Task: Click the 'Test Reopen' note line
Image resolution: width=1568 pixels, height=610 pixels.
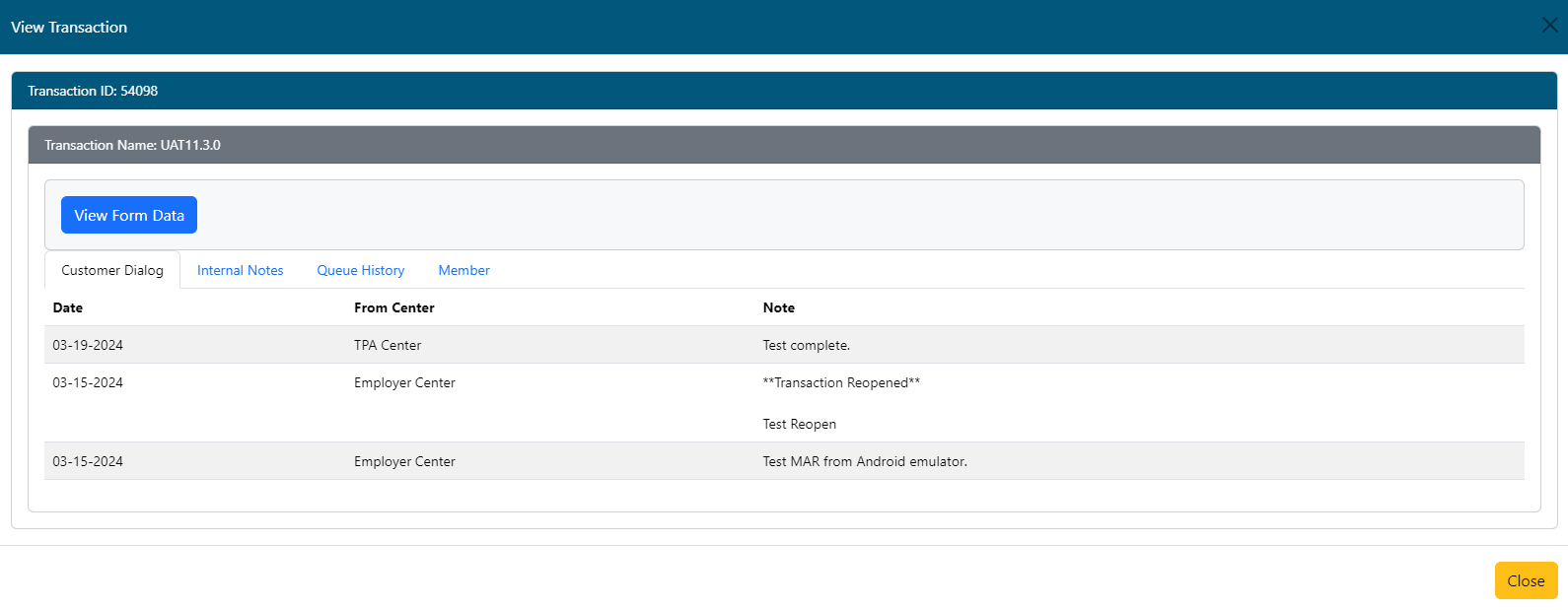Action: [799, 424]
